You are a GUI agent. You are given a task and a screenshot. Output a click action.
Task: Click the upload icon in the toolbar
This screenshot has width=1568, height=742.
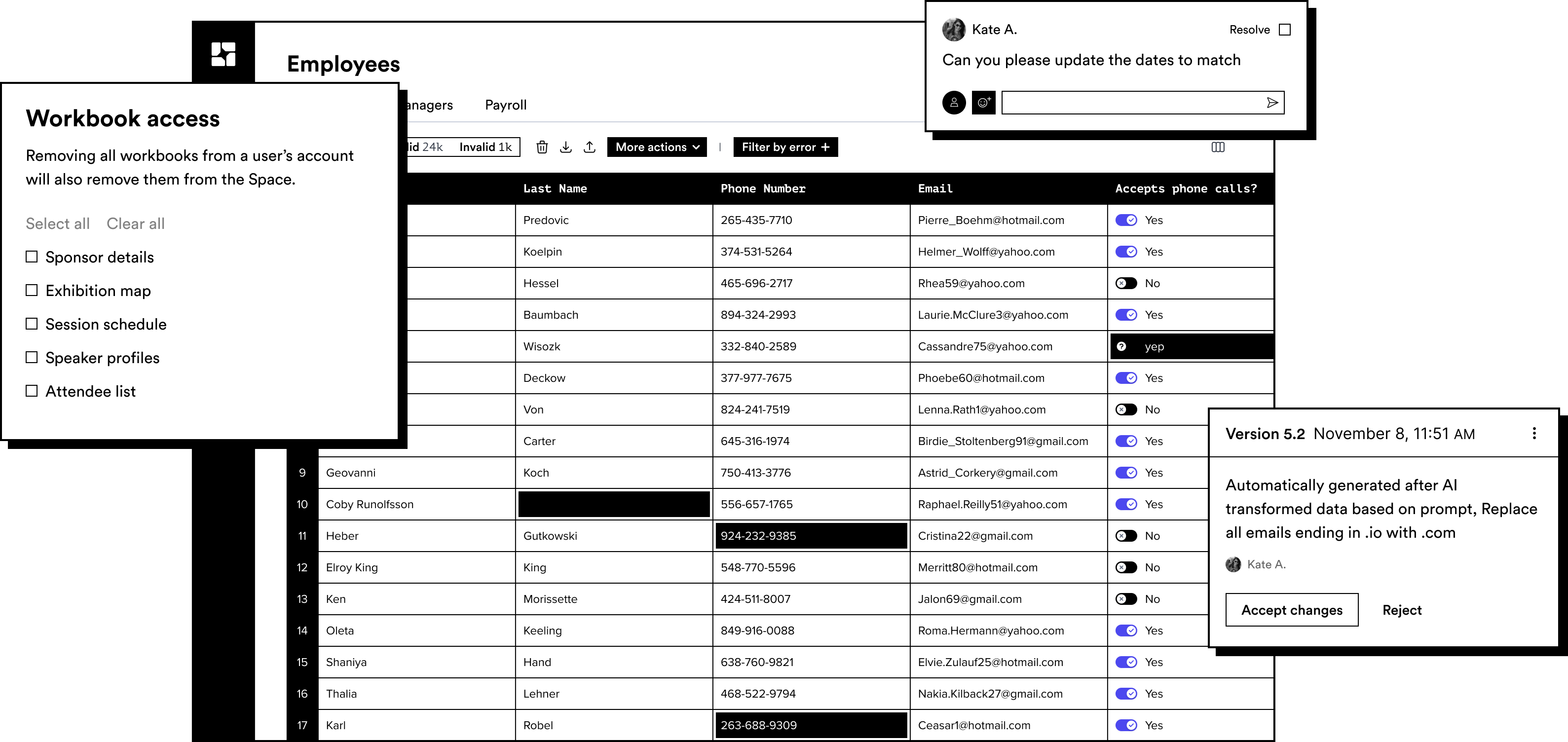click(589, 147)
